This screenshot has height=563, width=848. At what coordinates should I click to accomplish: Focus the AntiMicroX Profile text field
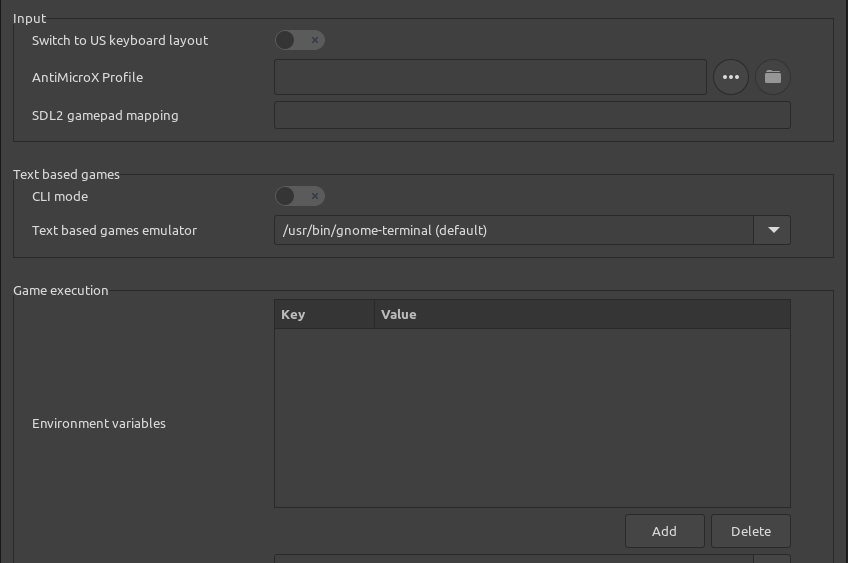click(x=490, y=77)
